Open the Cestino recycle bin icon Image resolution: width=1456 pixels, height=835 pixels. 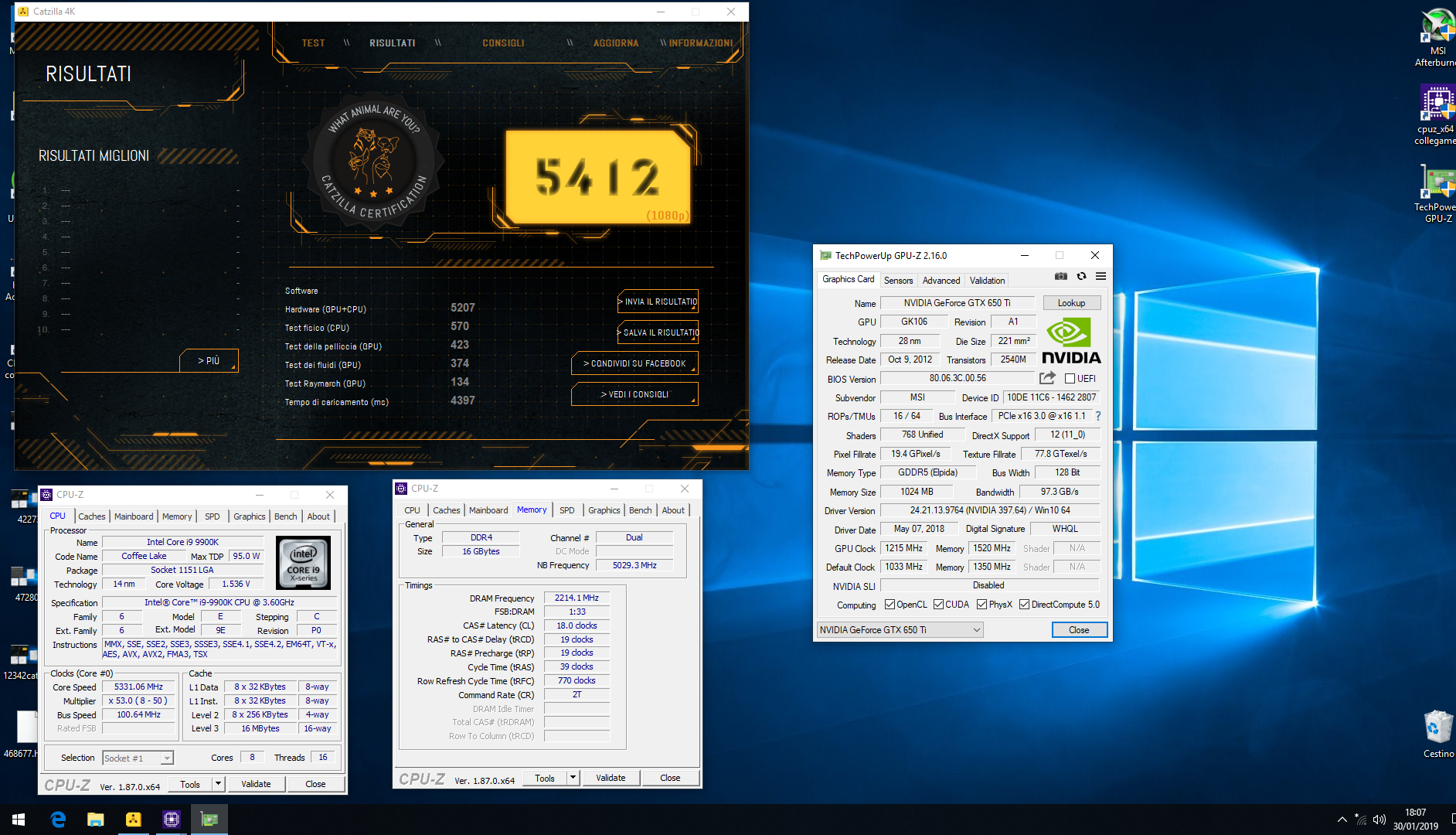coord(1438,734)
